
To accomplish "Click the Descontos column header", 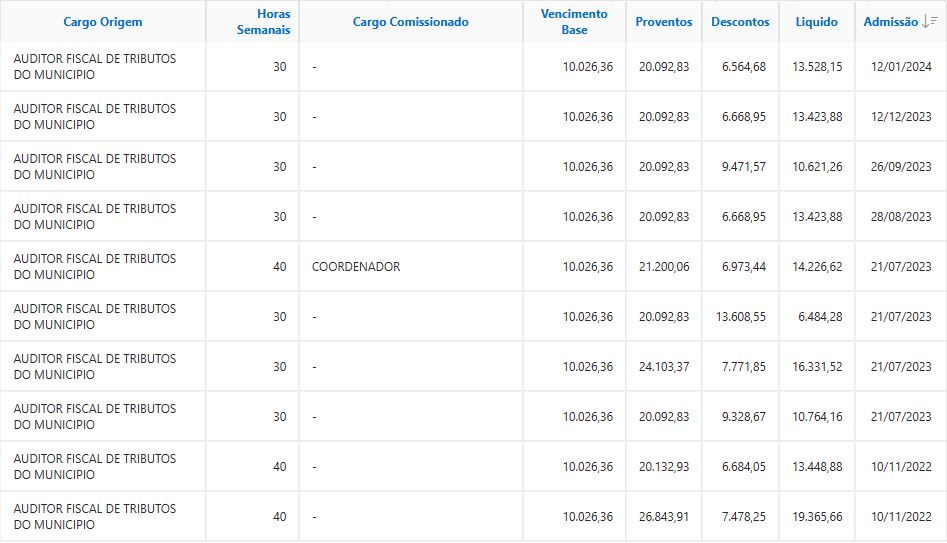I will pos(741,22).
